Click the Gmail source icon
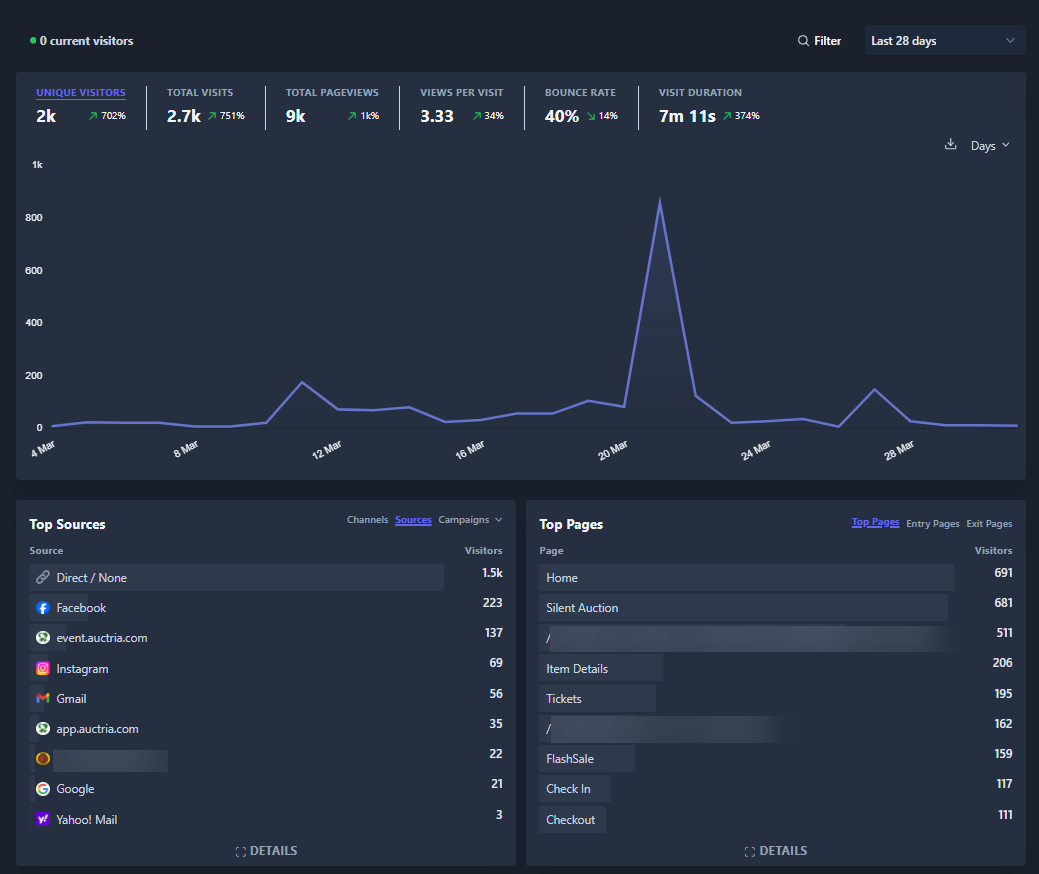 [x=43, y=699]
